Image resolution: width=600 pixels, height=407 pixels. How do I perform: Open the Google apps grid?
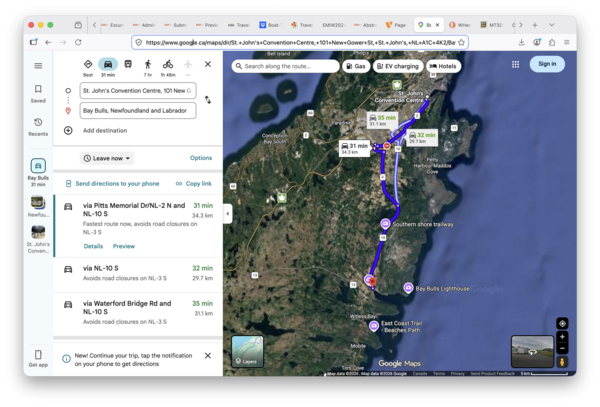click(515, 64)
